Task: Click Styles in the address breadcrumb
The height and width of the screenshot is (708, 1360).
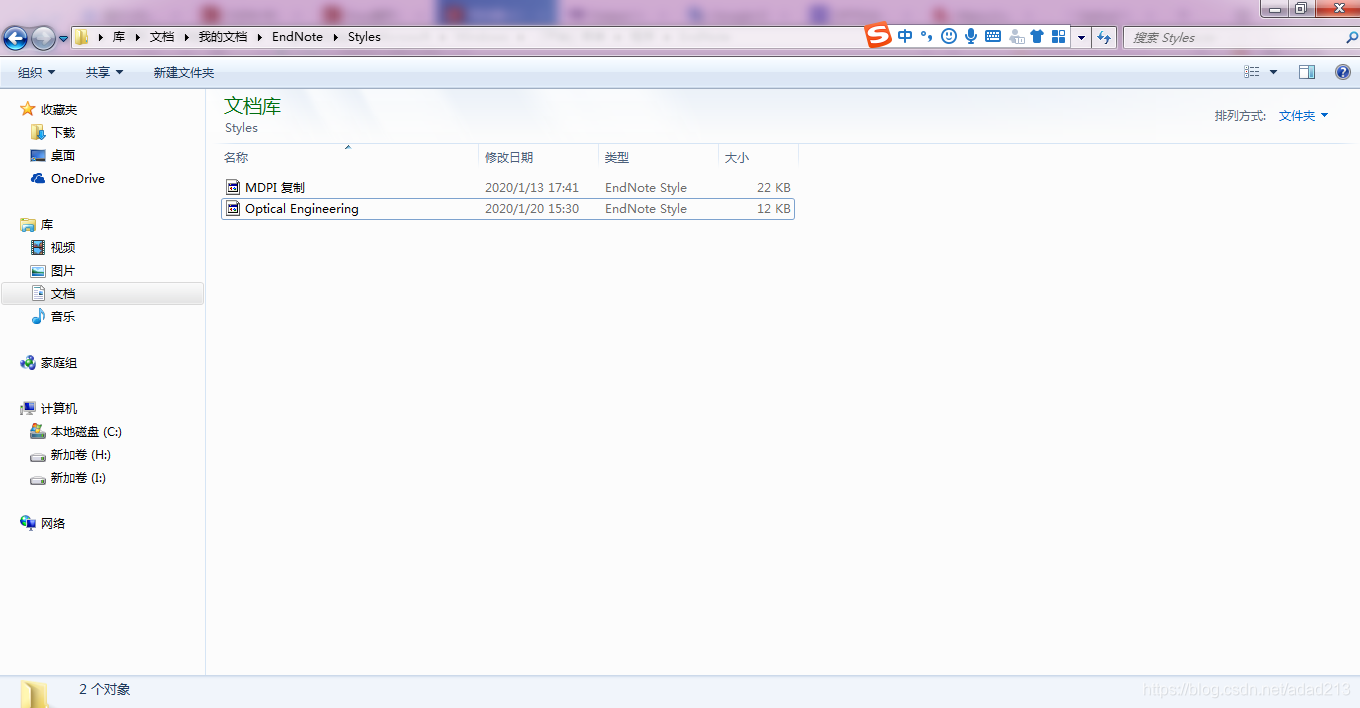Action: pyautogui.click(x=364, y=37)
